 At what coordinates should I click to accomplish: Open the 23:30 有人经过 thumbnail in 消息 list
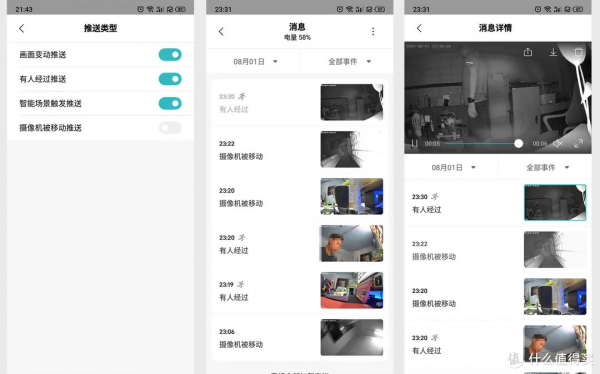click(x=352, y=102)
